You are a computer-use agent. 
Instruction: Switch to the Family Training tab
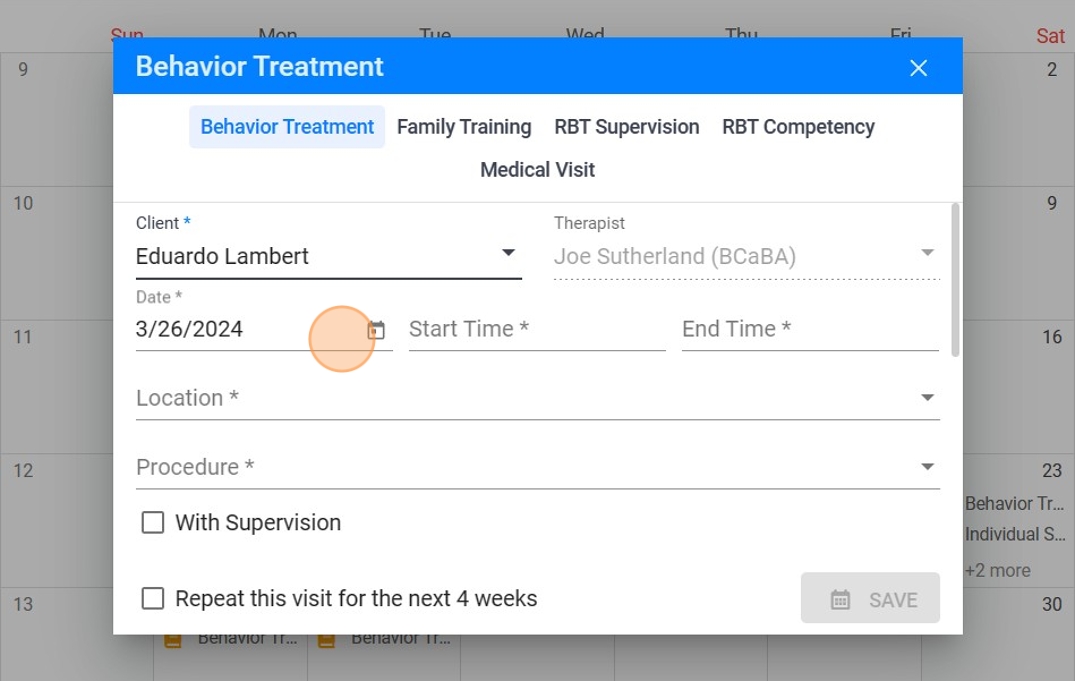point(464,127)
